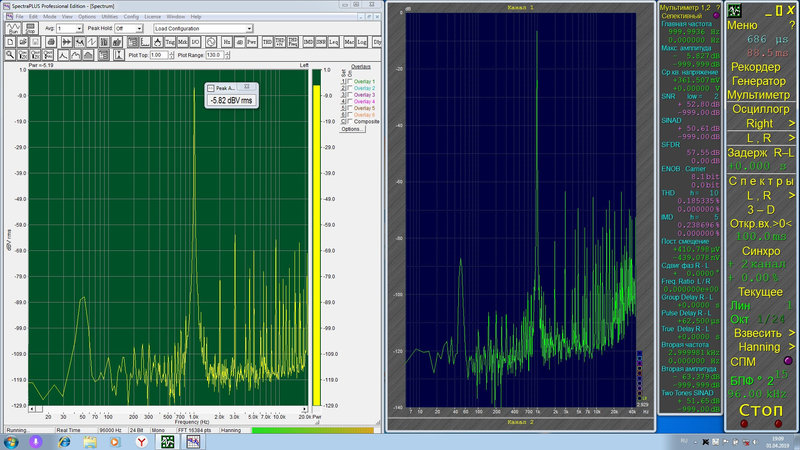The width and height of the screenshot is (800, 450).
Task: Click the oscilloscope app icon in right panel
Action: [734, 10]
